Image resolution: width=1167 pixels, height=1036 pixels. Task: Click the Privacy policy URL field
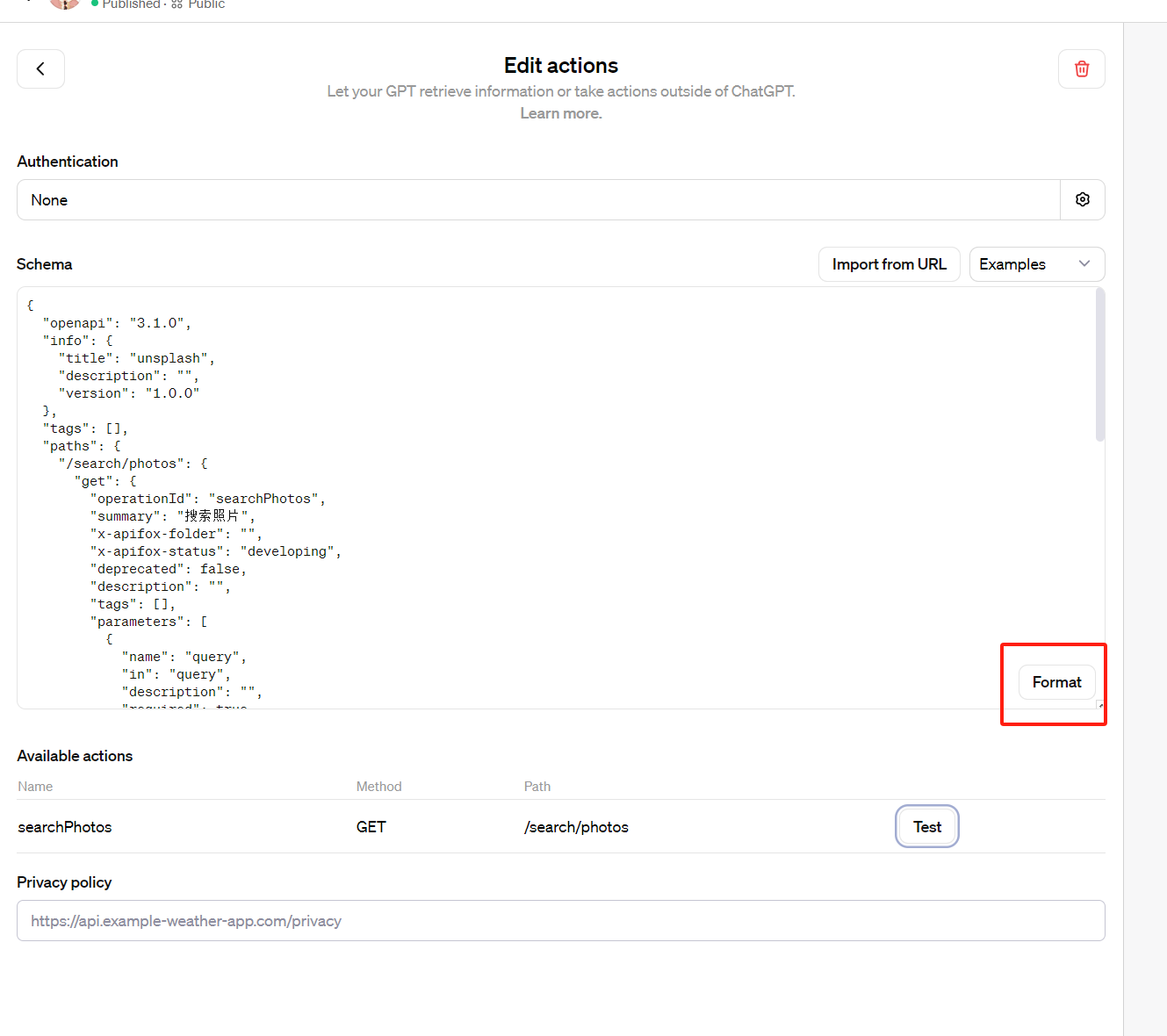(561, 920)
